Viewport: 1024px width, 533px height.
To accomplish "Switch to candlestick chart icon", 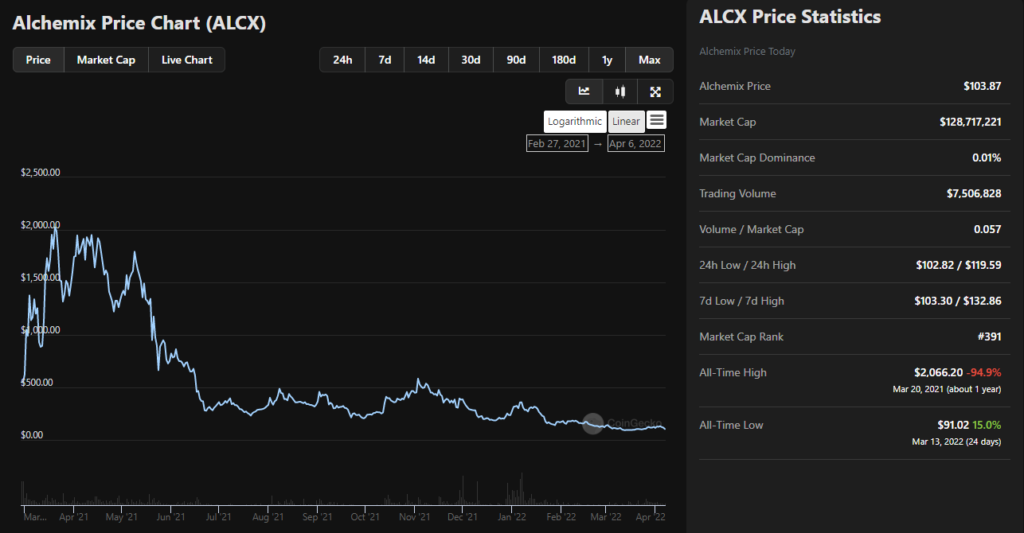I will [620, 92].
